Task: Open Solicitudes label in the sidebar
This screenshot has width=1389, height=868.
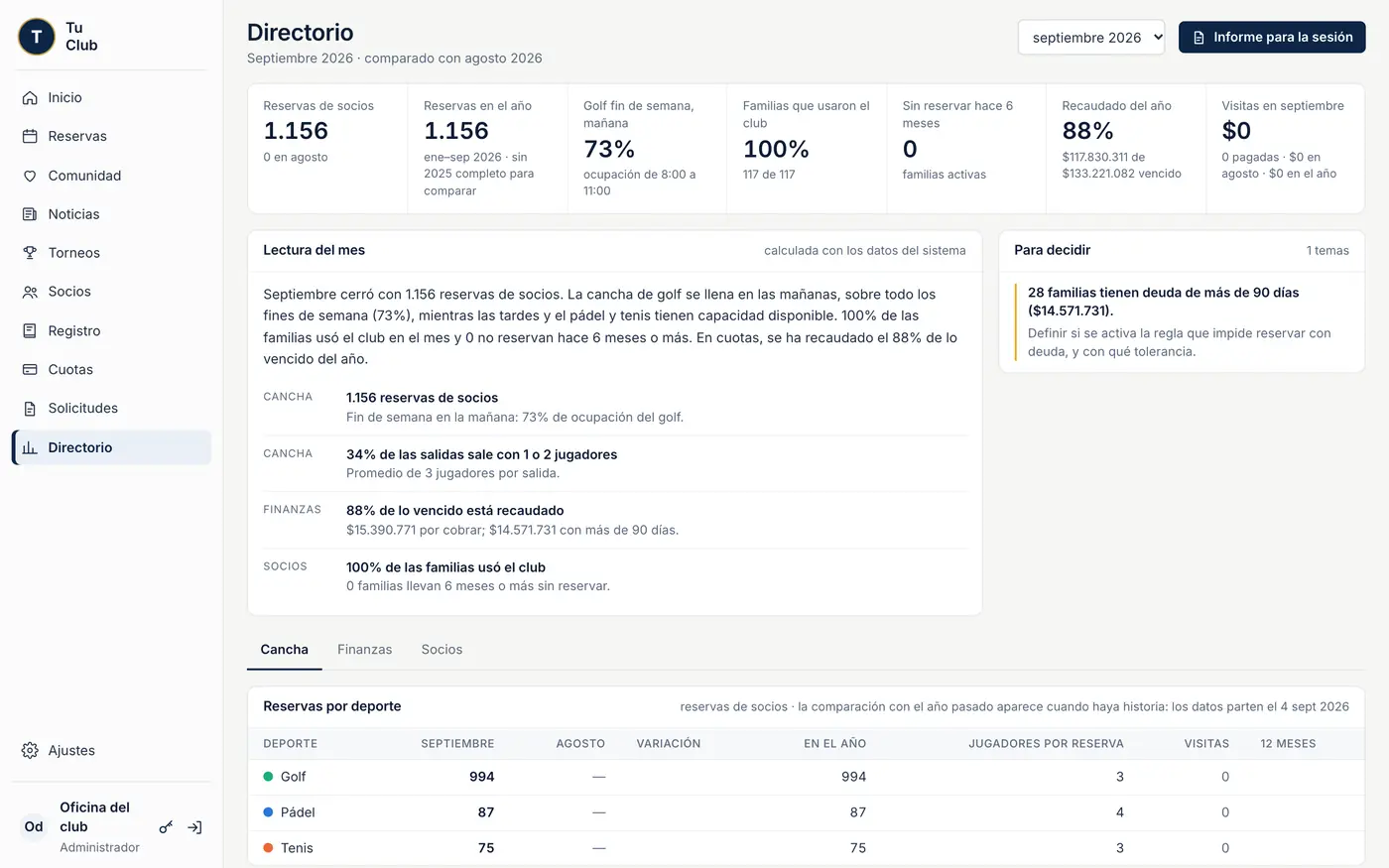Action: coord(83,409)
